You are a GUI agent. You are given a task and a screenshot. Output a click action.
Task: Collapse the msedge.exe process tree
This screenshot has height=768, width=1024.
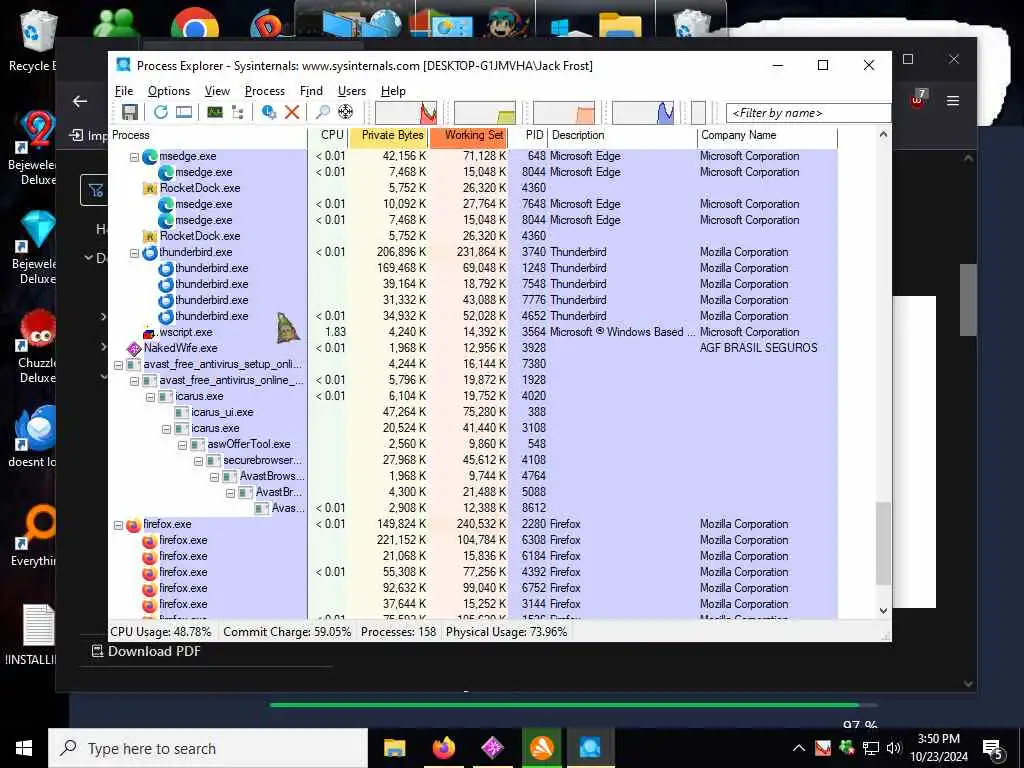(x=134, y=157)
